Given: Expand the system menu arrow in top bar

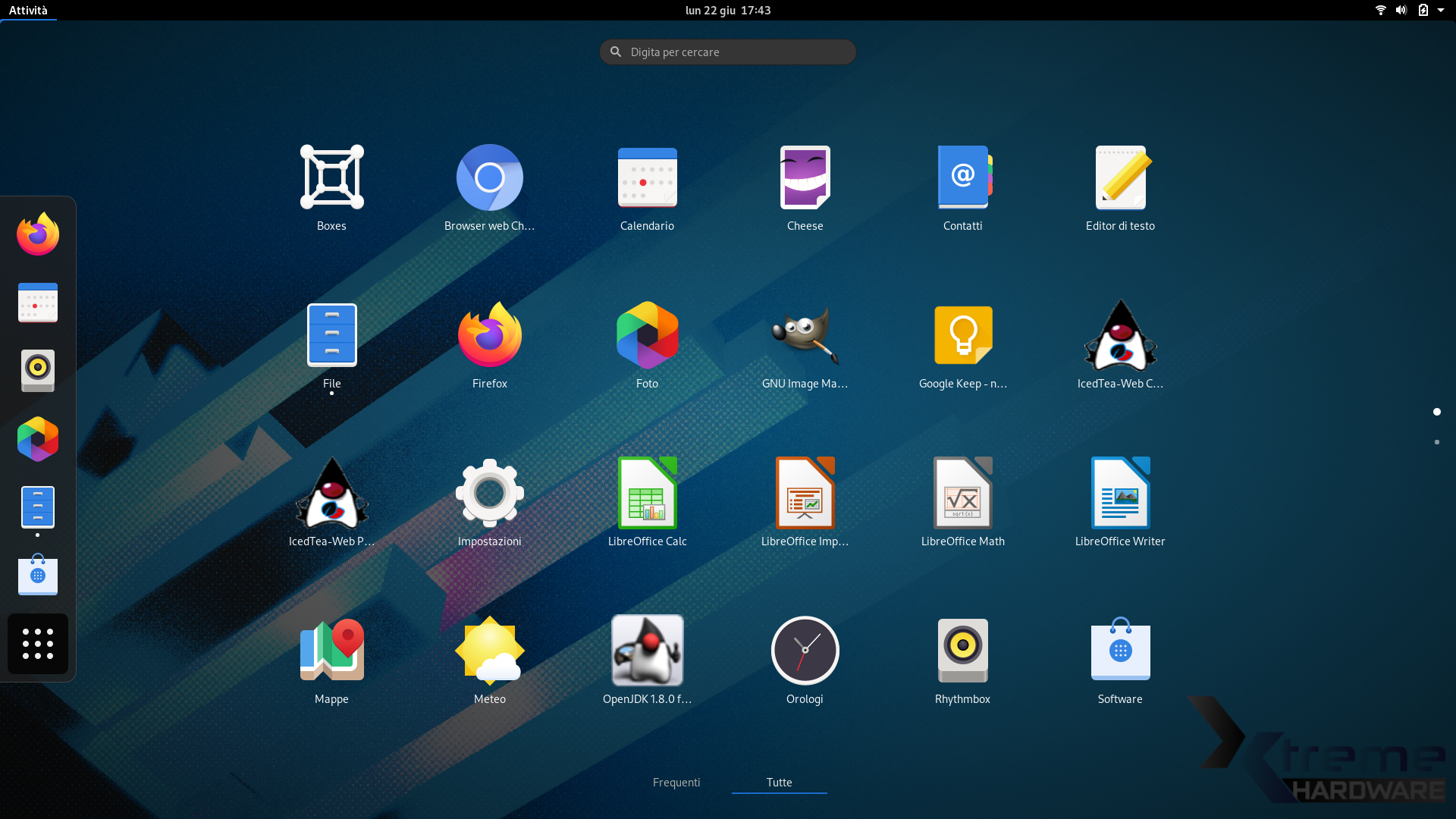Looking at the screenshot, I should 1441,11.
